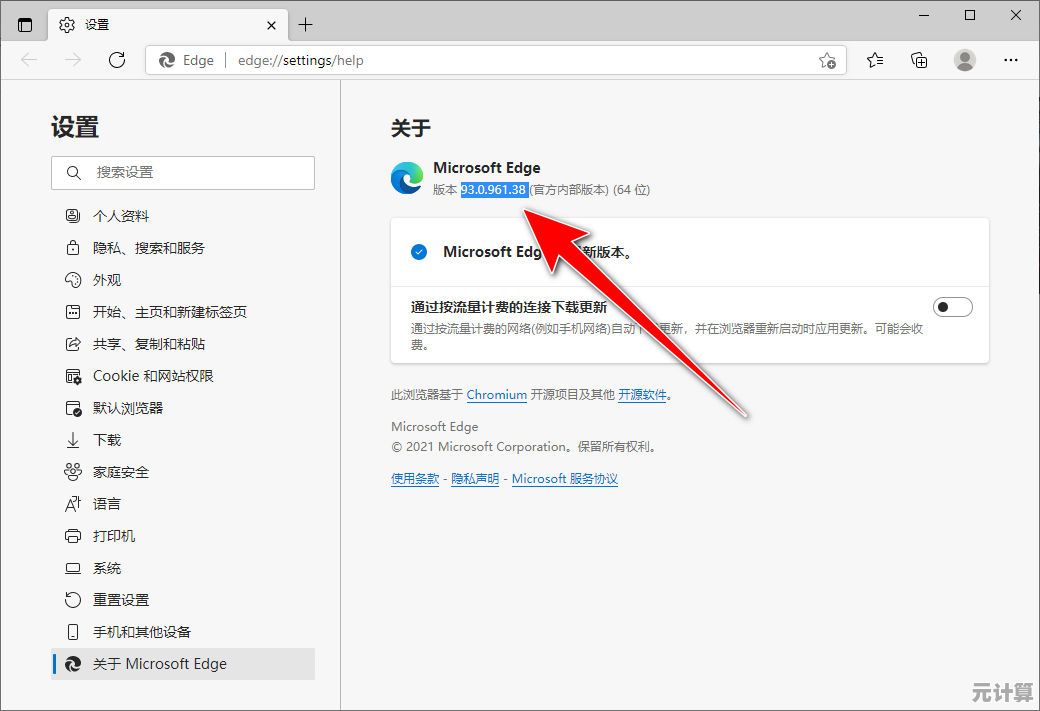Open Microsoft 服务协议 link
The width and height of the screenshot is (1040, 711).
[564, 479]
